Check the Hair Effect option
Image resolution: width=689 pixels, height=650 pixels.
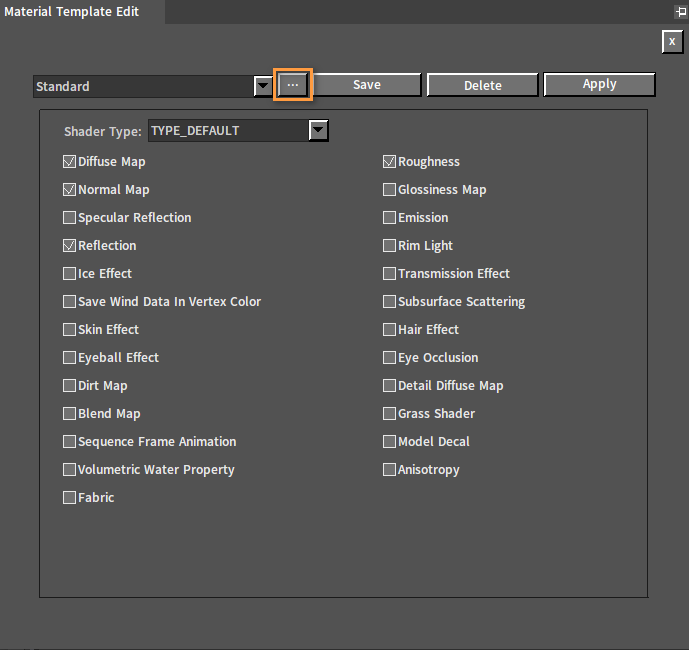tap(389, 330)
